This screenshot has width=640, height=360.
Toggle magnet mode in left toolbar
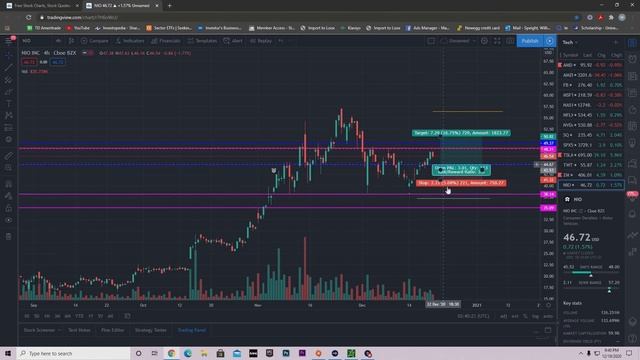[8, 184]
